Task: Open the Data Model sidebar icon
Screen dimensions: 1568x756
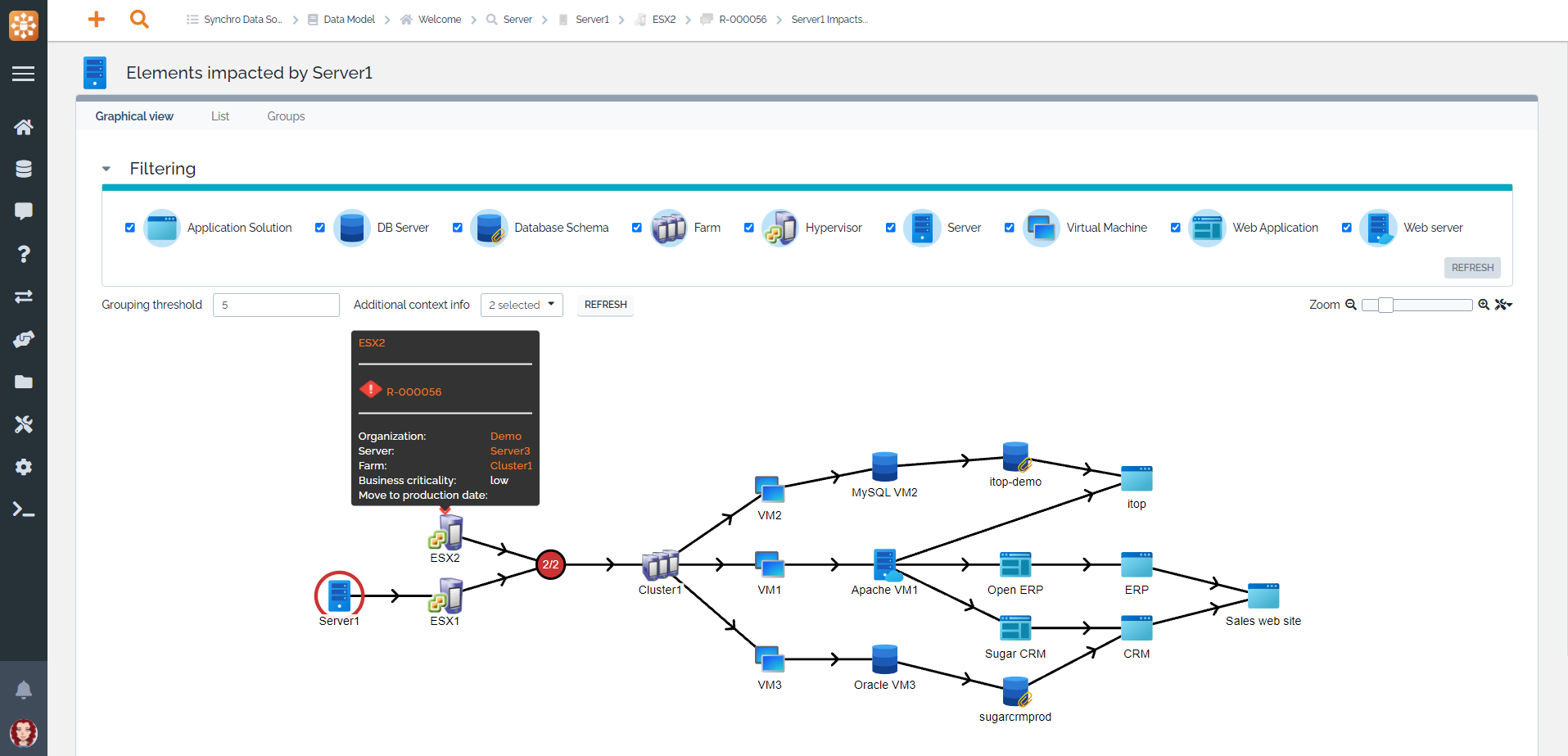Action: (x=24, y=169)
